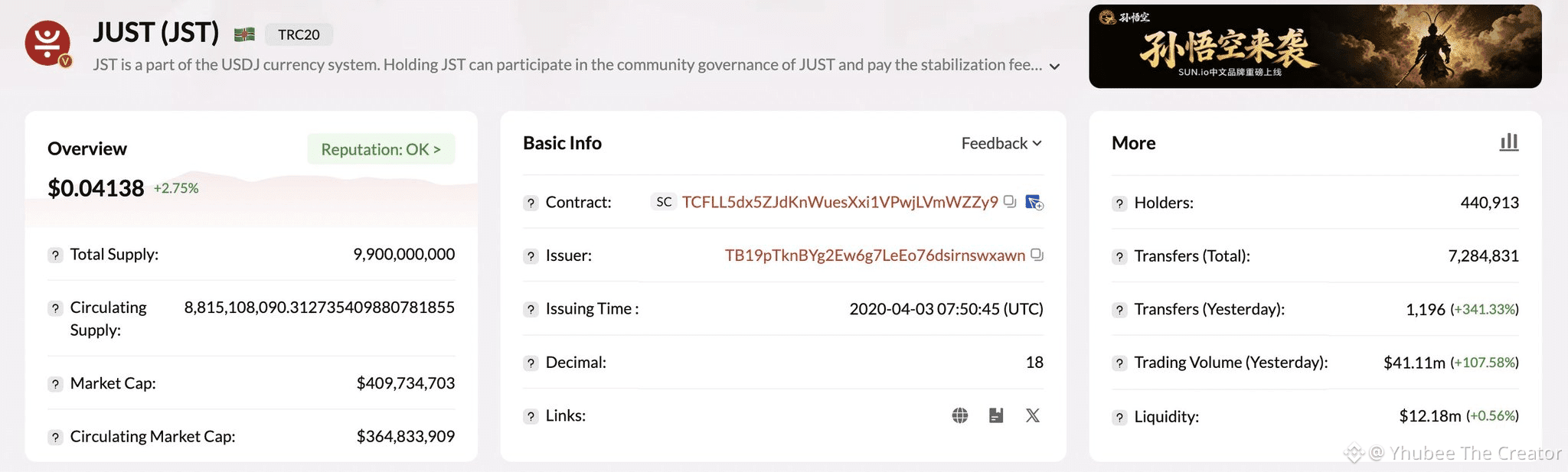Open the contract address TCFLL5dx... link
This screenshot has width=1568, height=472.
(x=839, y=202)
